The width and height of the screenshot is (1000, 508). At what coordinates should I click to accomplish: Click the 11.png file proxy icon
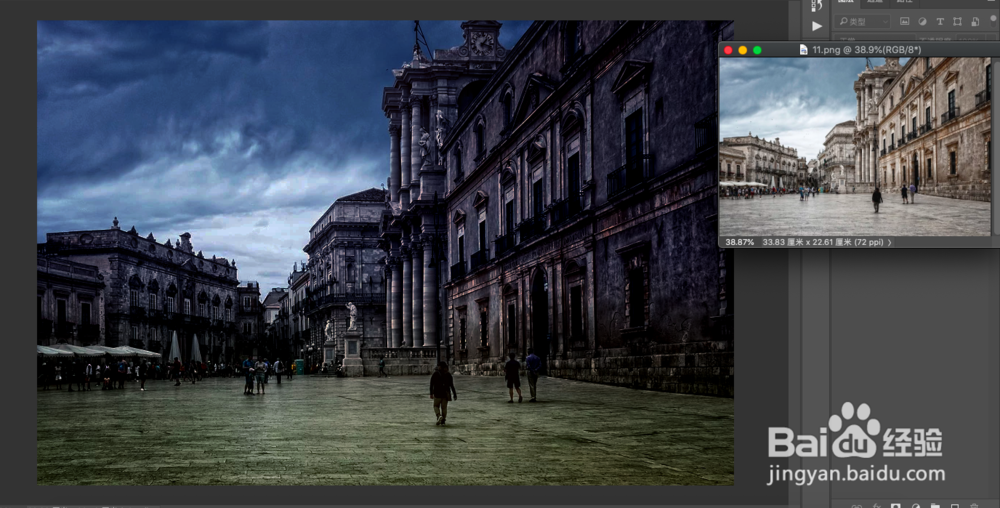pos(804,50)
